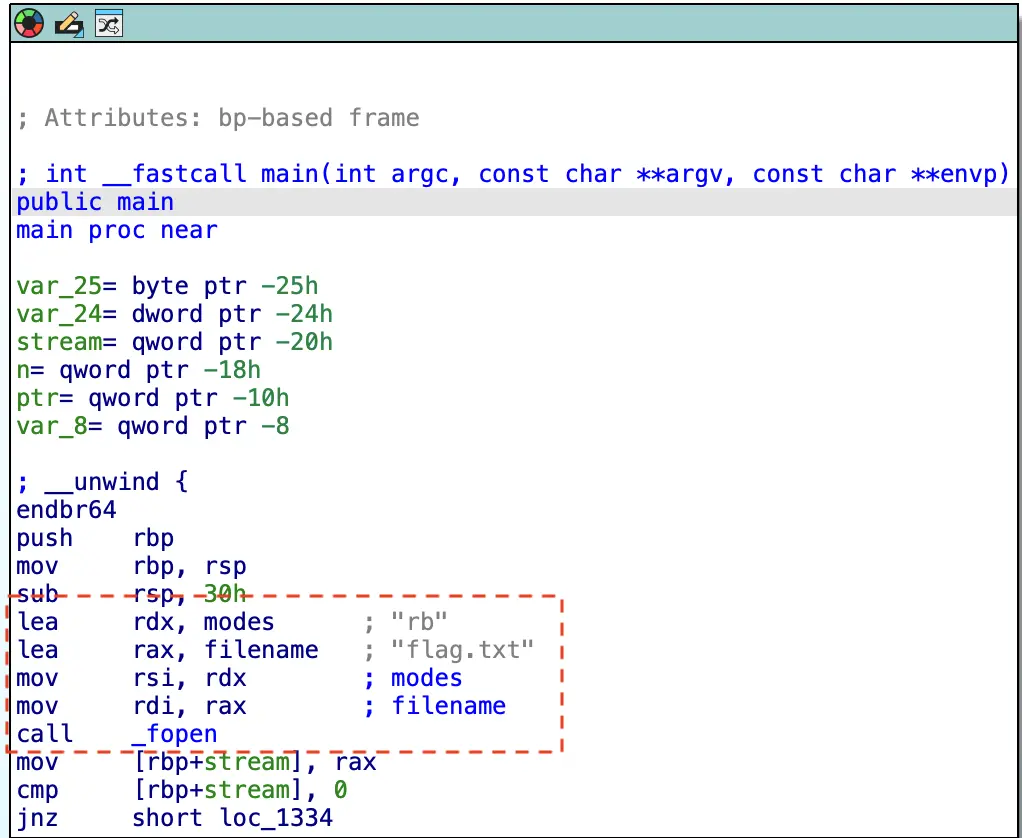
Task: Click the stream variable definition line
Action: point(174,342)
